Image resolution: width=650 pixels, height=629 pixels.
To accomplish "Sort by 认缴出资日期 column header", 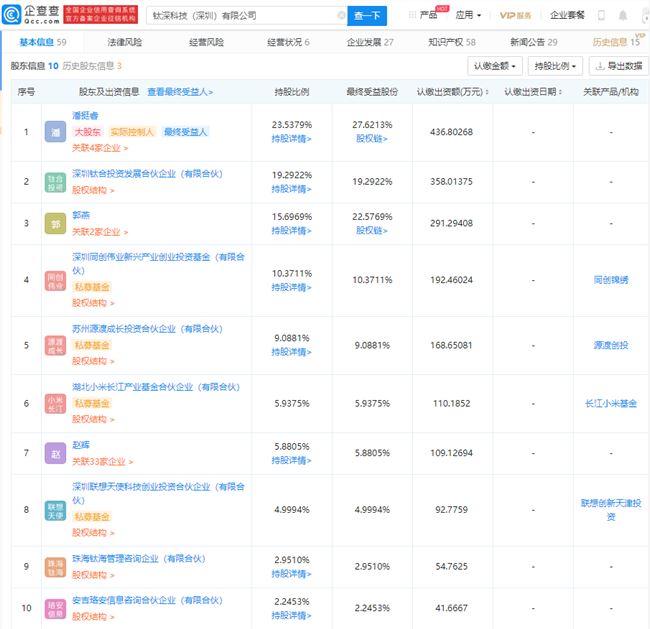I will point(533,92).
